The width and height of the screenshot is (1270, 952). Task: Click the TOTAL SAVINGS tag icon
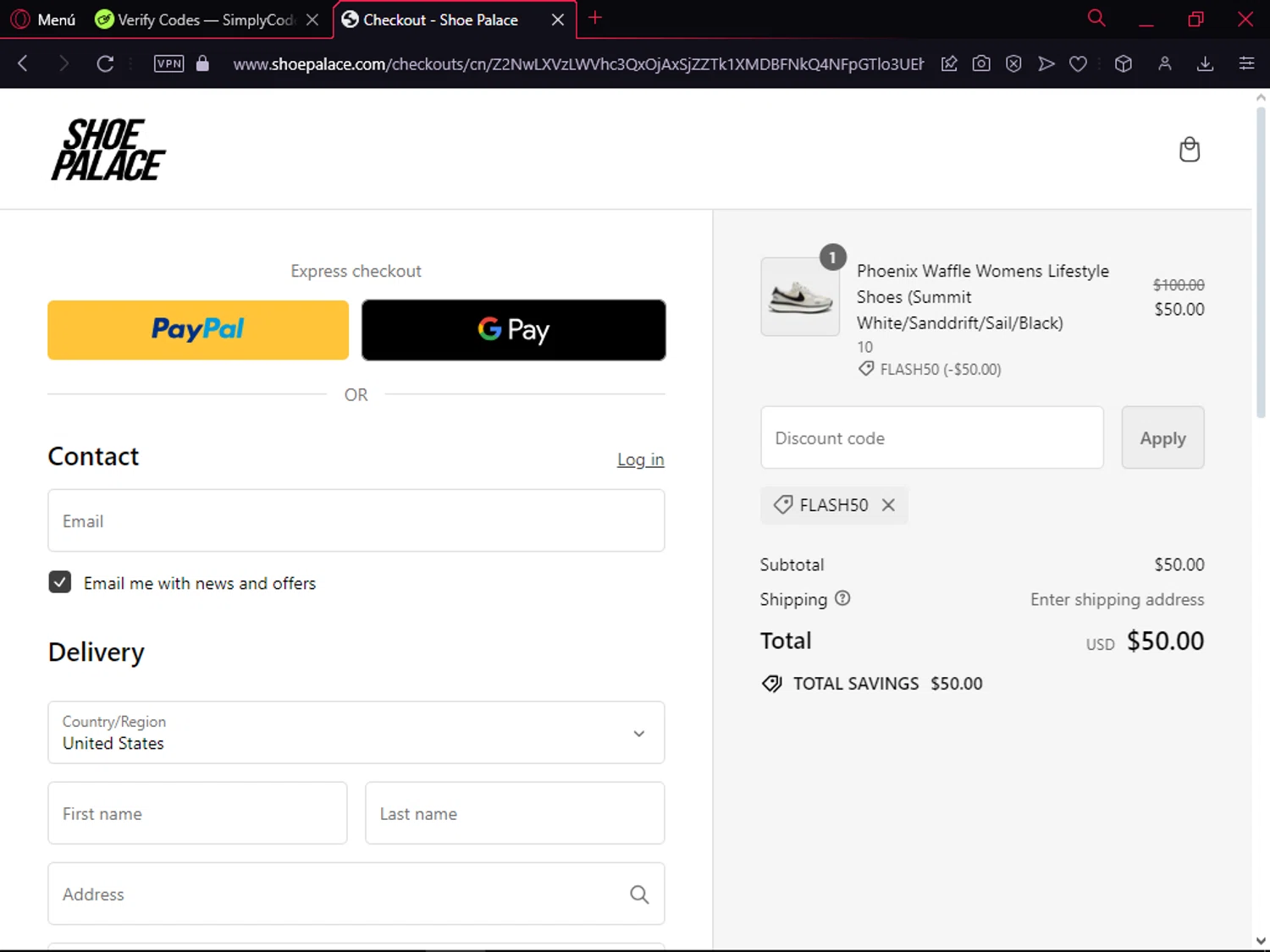[771, 684]
